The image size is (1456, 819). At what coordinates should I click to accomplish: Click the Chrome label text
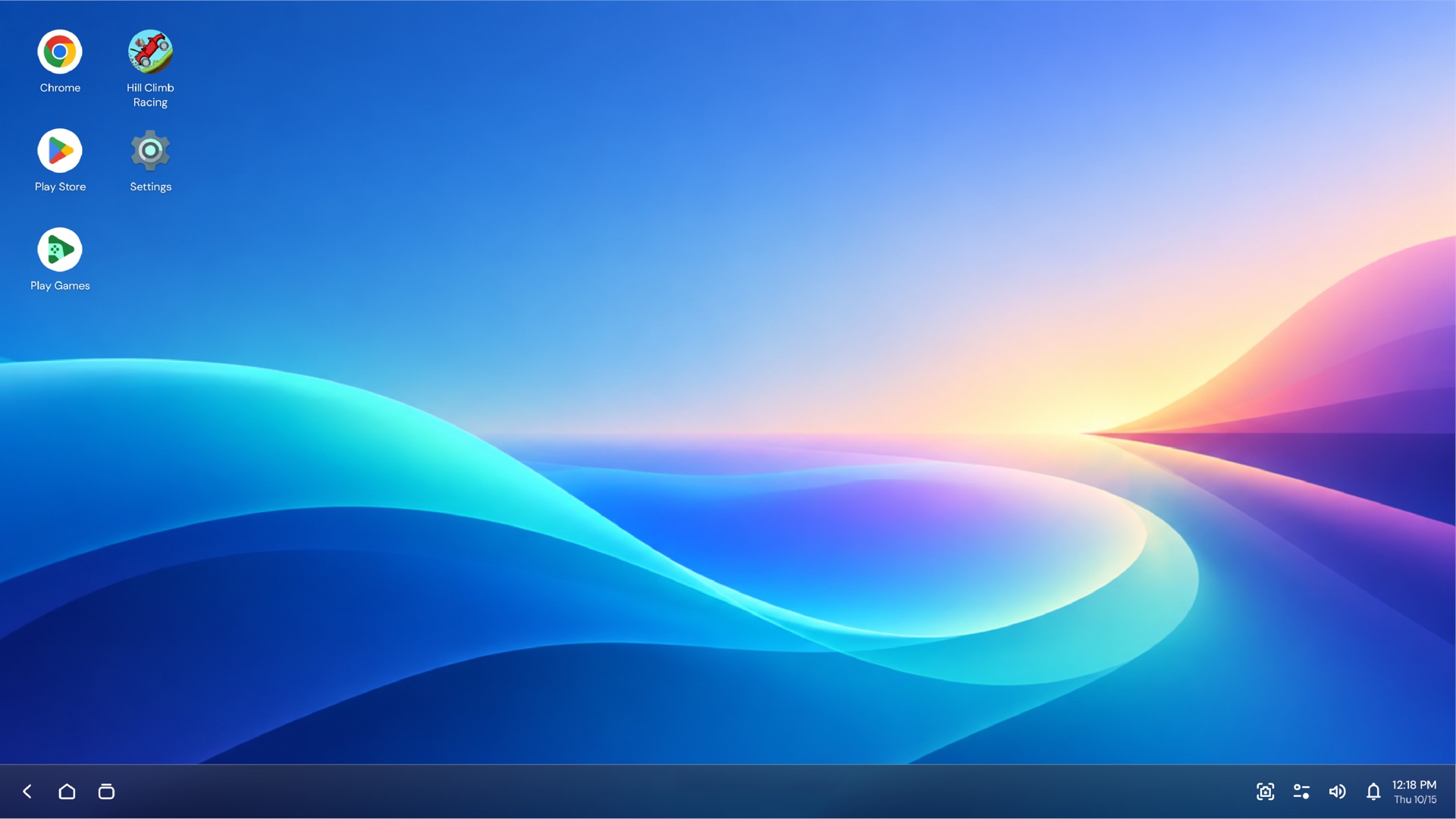point(60,88)
